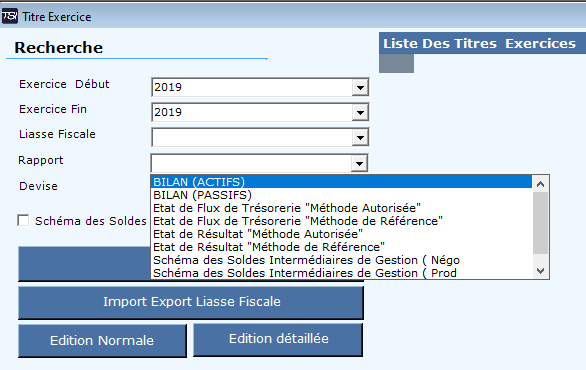Click the TSI application icon in title bar
Viewport: 586px width, 370px height.
tap(9, 16)
